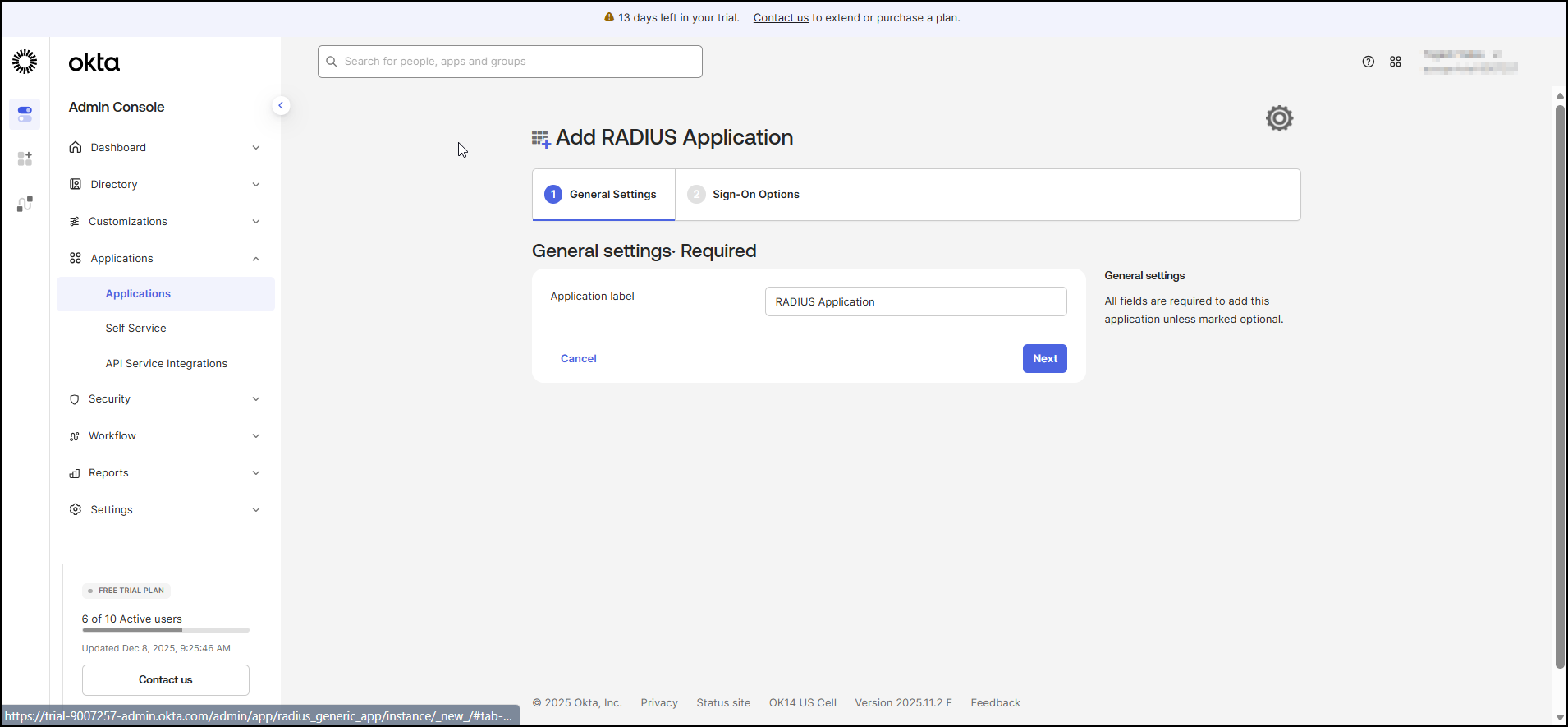This screenshot has height=727, width=1568.
Task: Select the Admin Console toggle icon in rail
Action: [x=25, y=113]
